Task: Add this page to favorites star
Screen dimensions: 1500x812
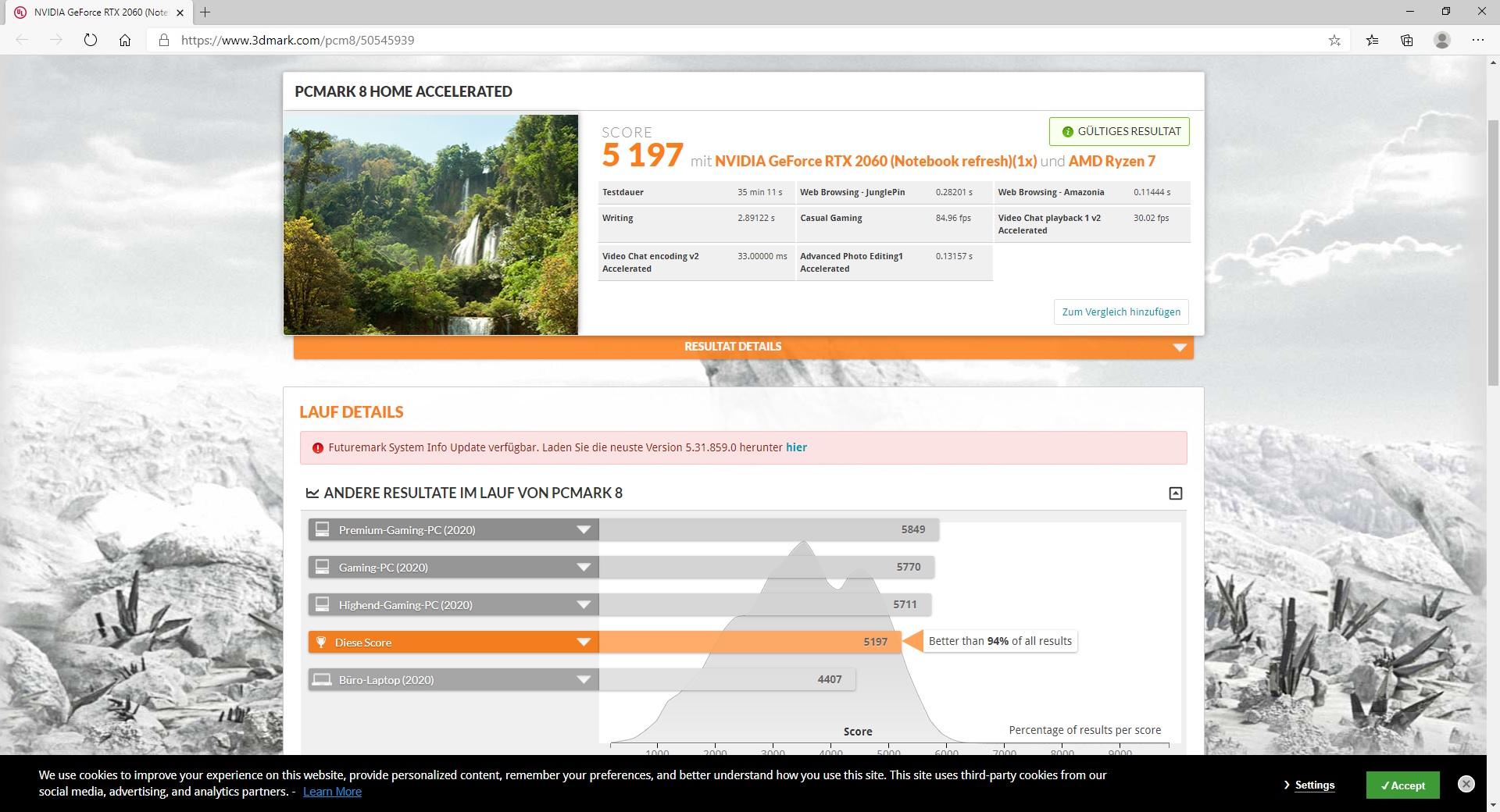Action: (1334, 40)
